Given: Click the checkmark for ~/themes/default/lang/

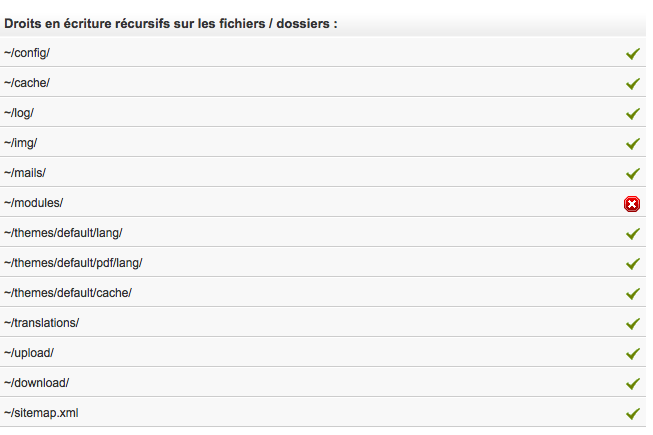Looking at the screenshot, I should [x=633, y=234].
